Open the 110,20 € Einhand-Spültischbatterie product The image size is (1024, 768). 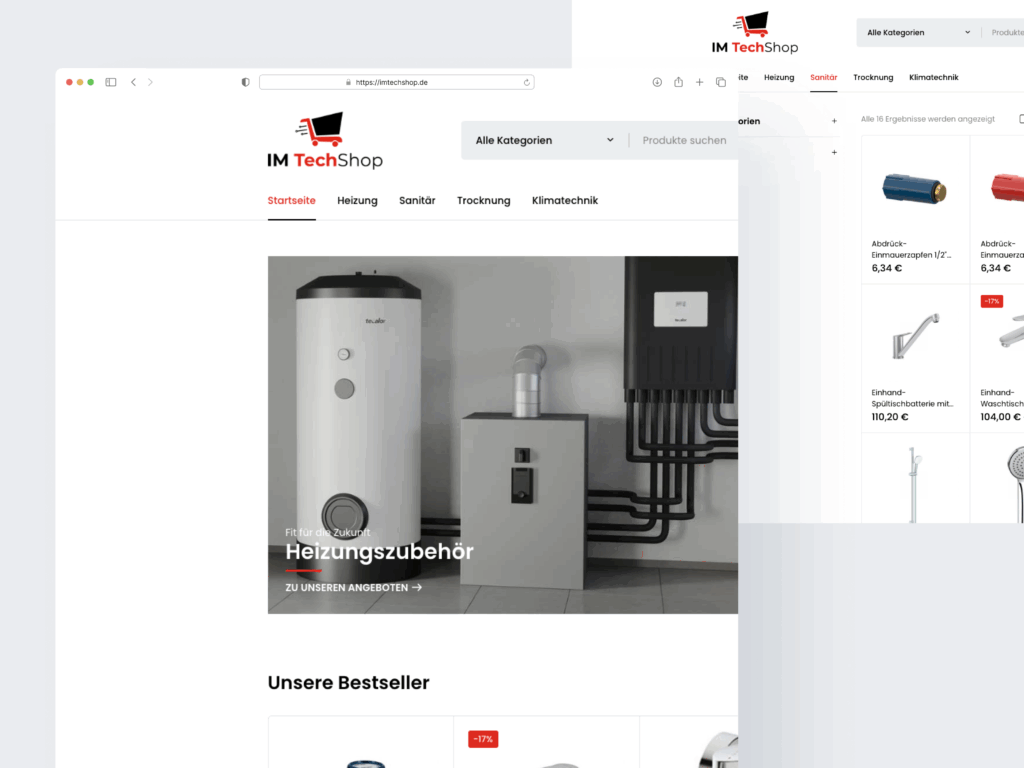tap(913, 398)
